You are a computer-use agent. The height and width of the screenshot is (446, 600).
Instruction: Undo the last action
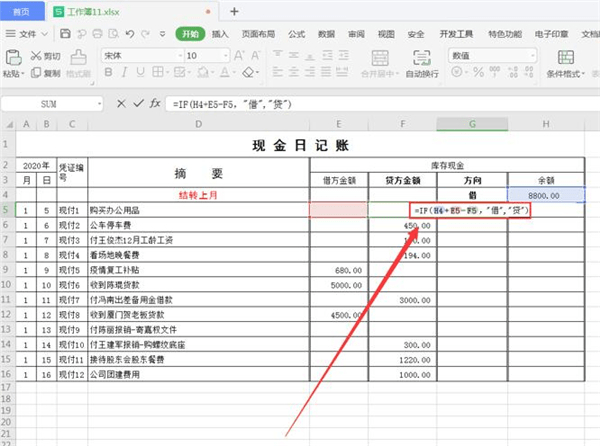pyautogui.click(x=130, y=34)
